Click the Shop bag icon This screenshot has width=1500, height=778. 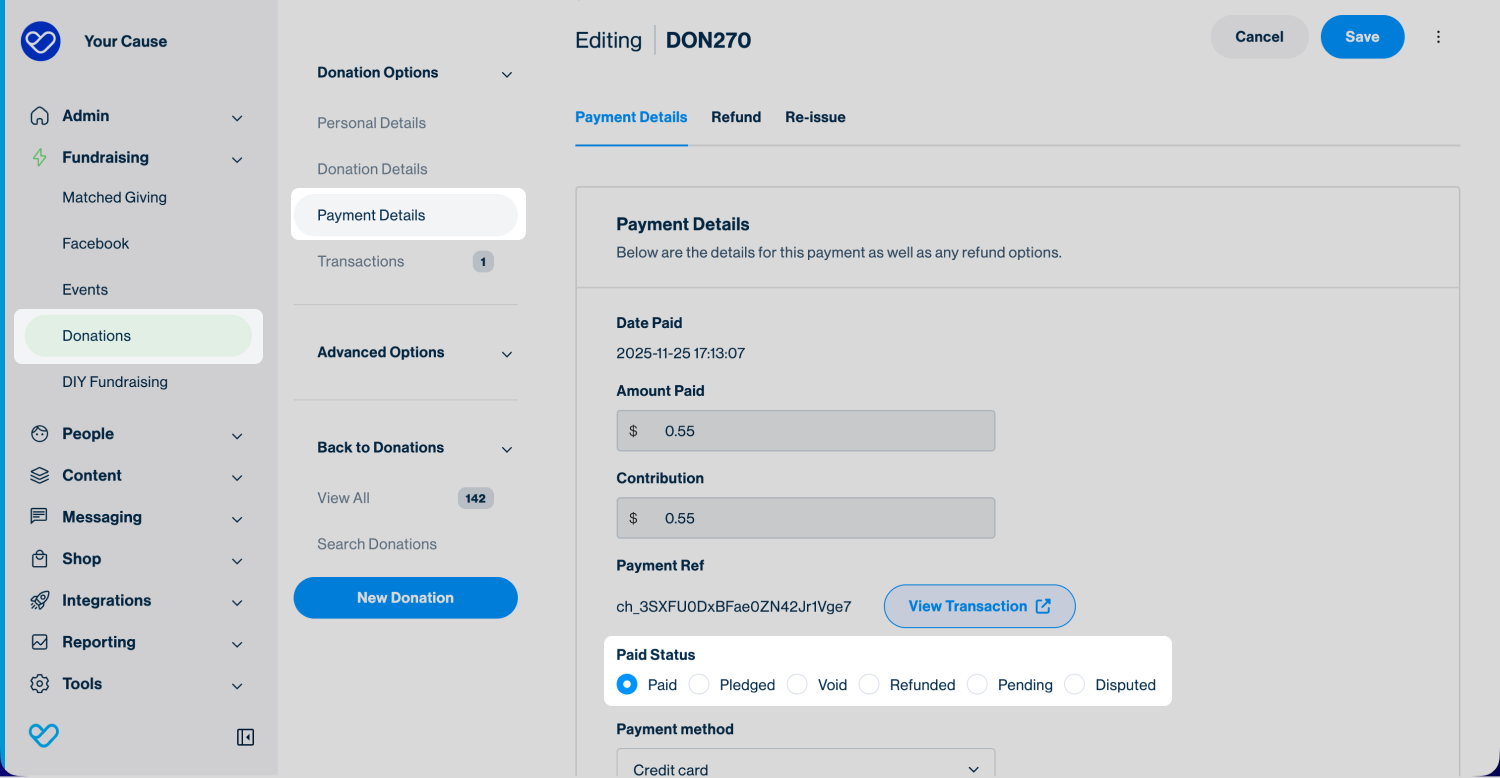click(39, 559)
